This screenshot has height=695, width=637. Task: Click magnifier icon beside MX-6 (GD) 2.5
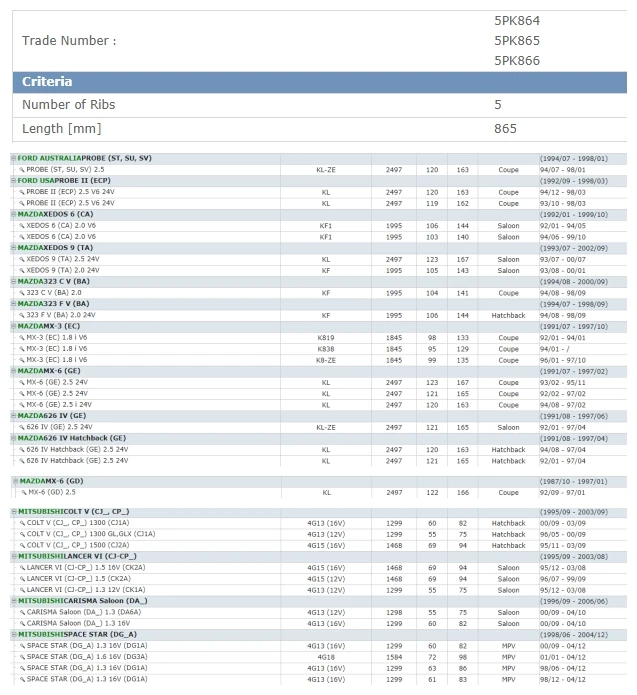click(24, 492)
